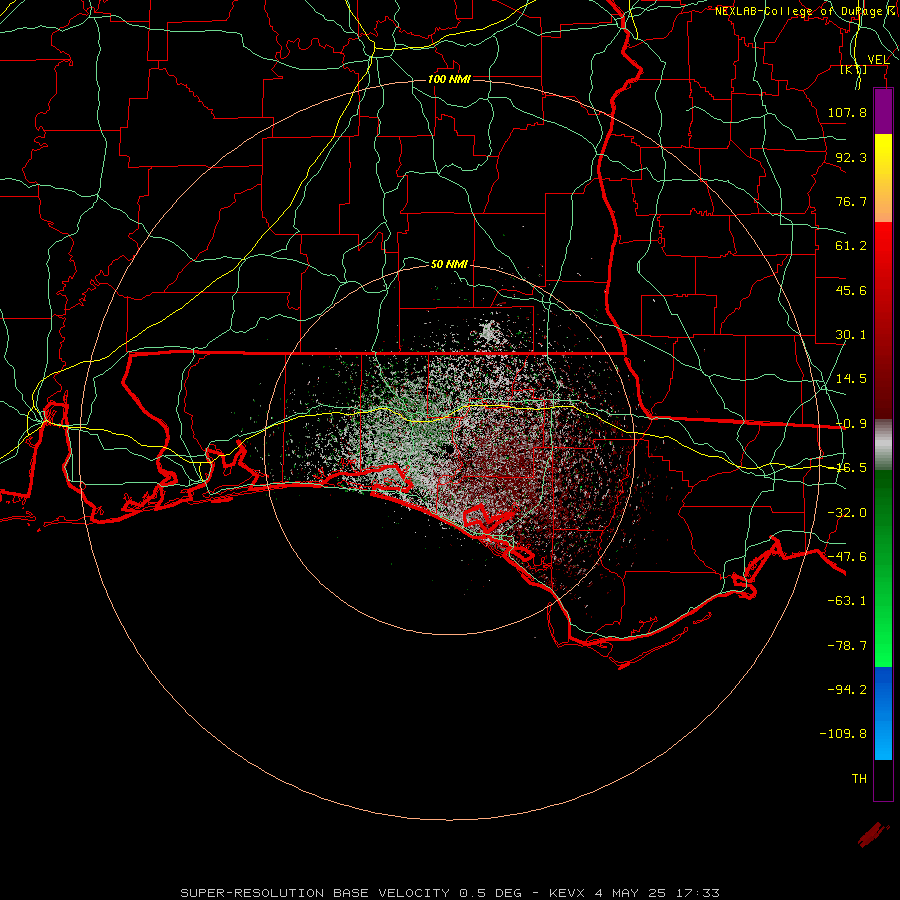This screenshot has width=900, height=900.
Task: Click the -0.9 velocity scale value
Action: 851,424
